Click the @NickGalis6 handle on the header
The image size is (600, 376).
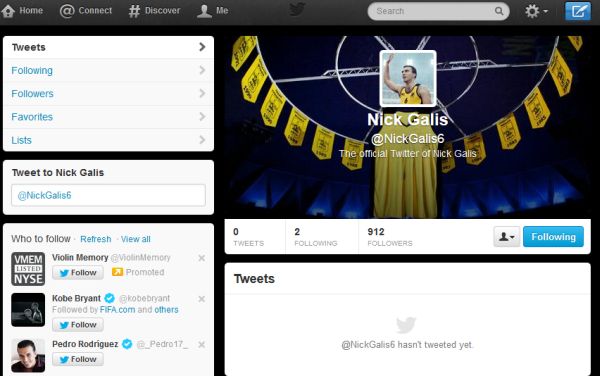(408, 138)
